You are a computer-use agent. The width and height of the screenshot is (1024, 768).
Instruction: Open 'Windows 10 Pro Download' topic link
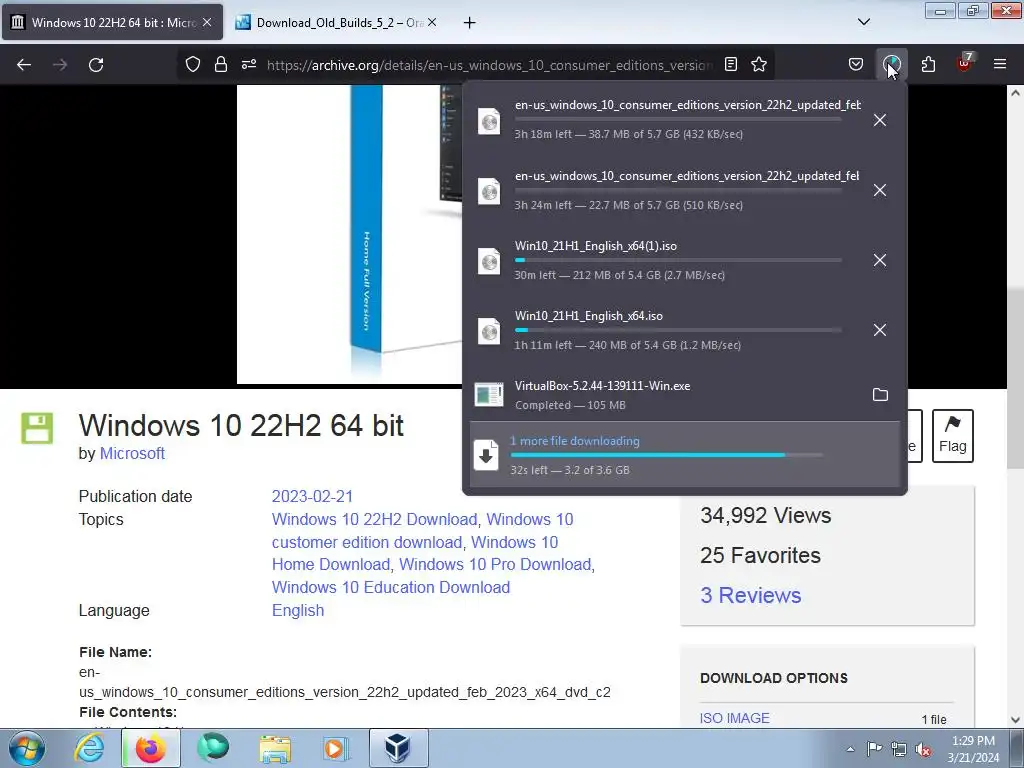click(495, 564)
